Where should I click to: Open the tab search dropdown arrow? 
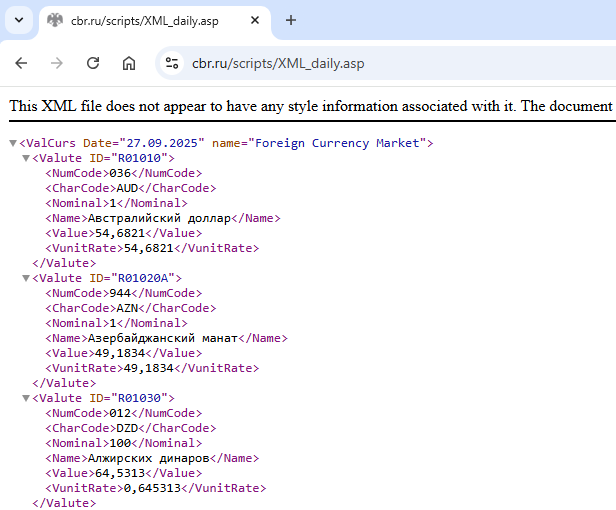(19, 20)
